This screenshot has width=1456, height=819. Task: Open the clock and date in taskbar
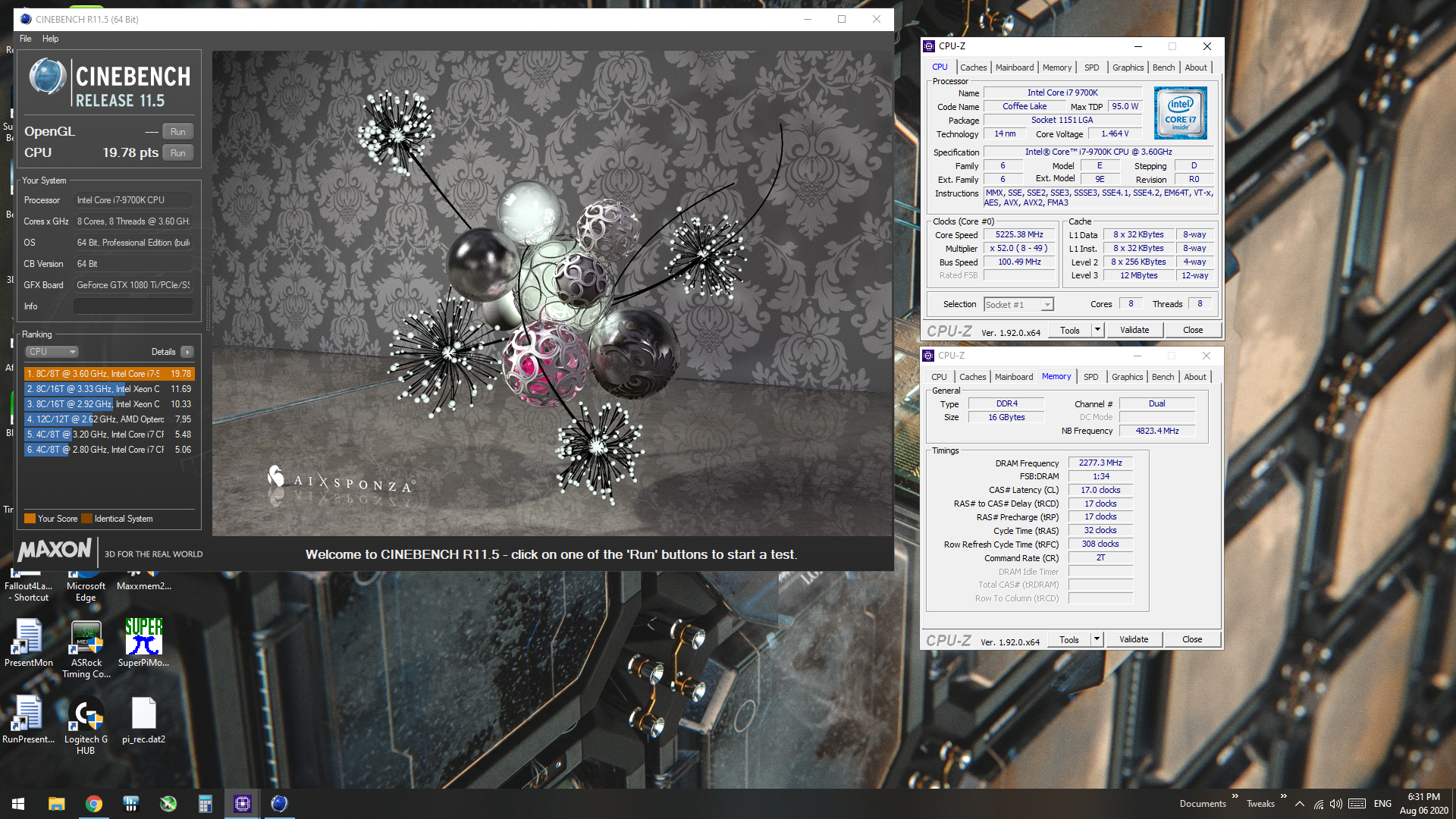(x=1423, y=804)
